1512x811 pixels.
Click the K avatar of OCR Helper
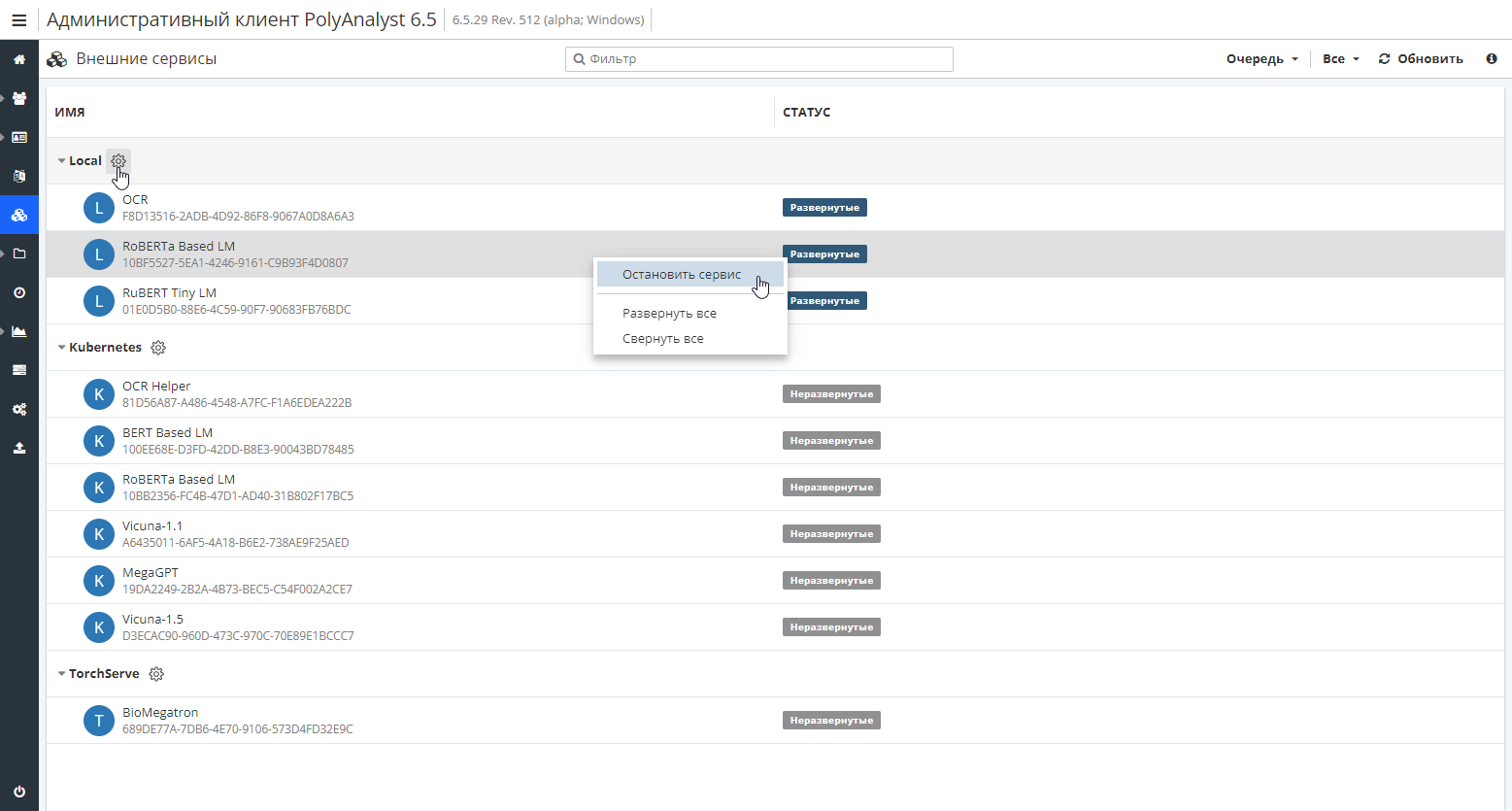pos(99,394)
